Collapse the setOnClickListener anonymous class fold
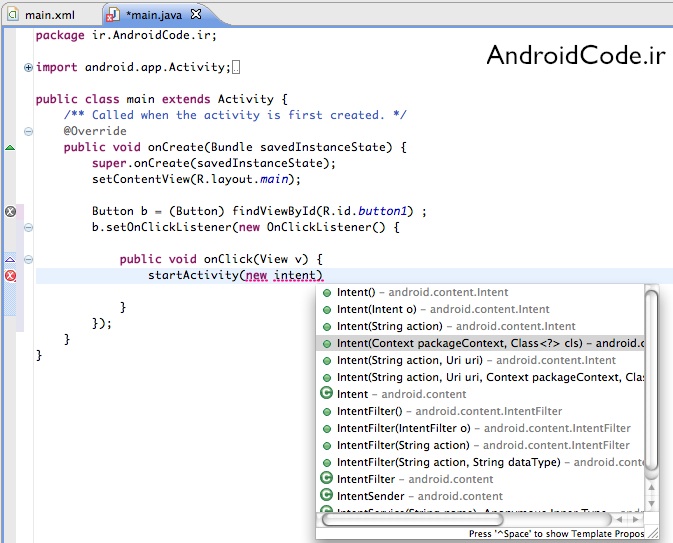 [28, 227]
